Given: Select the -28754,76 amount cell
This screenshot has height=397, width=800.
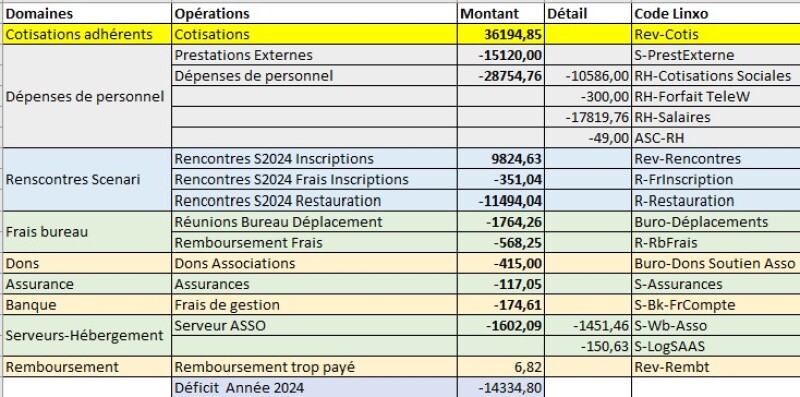Looking at the screenshot, I should coord(501,76).
